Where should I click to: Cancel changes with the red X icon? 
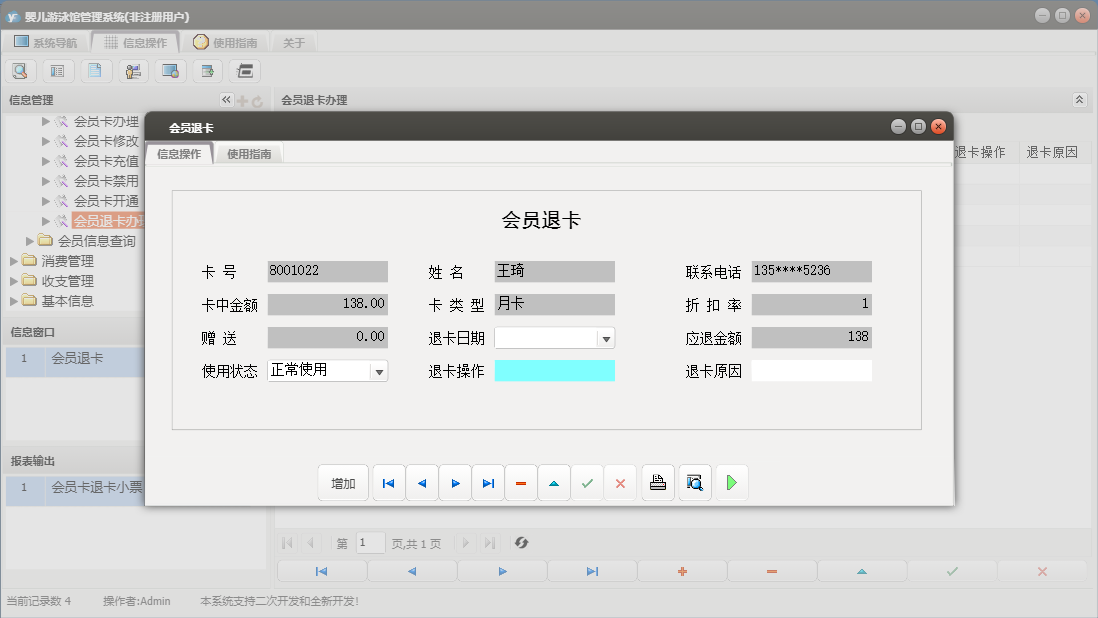tap(620, 482)
